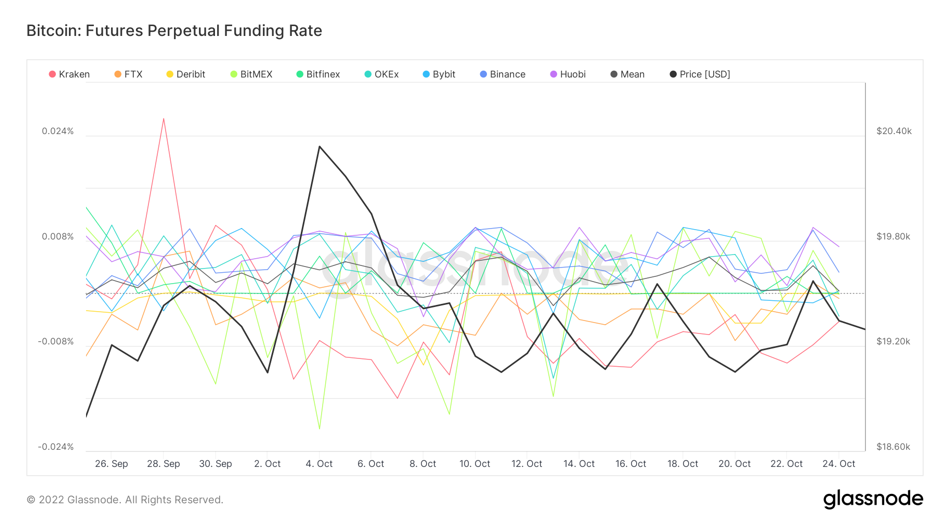Click the $19.80k right axis label

pyautogui.click(x=893, y=236)
